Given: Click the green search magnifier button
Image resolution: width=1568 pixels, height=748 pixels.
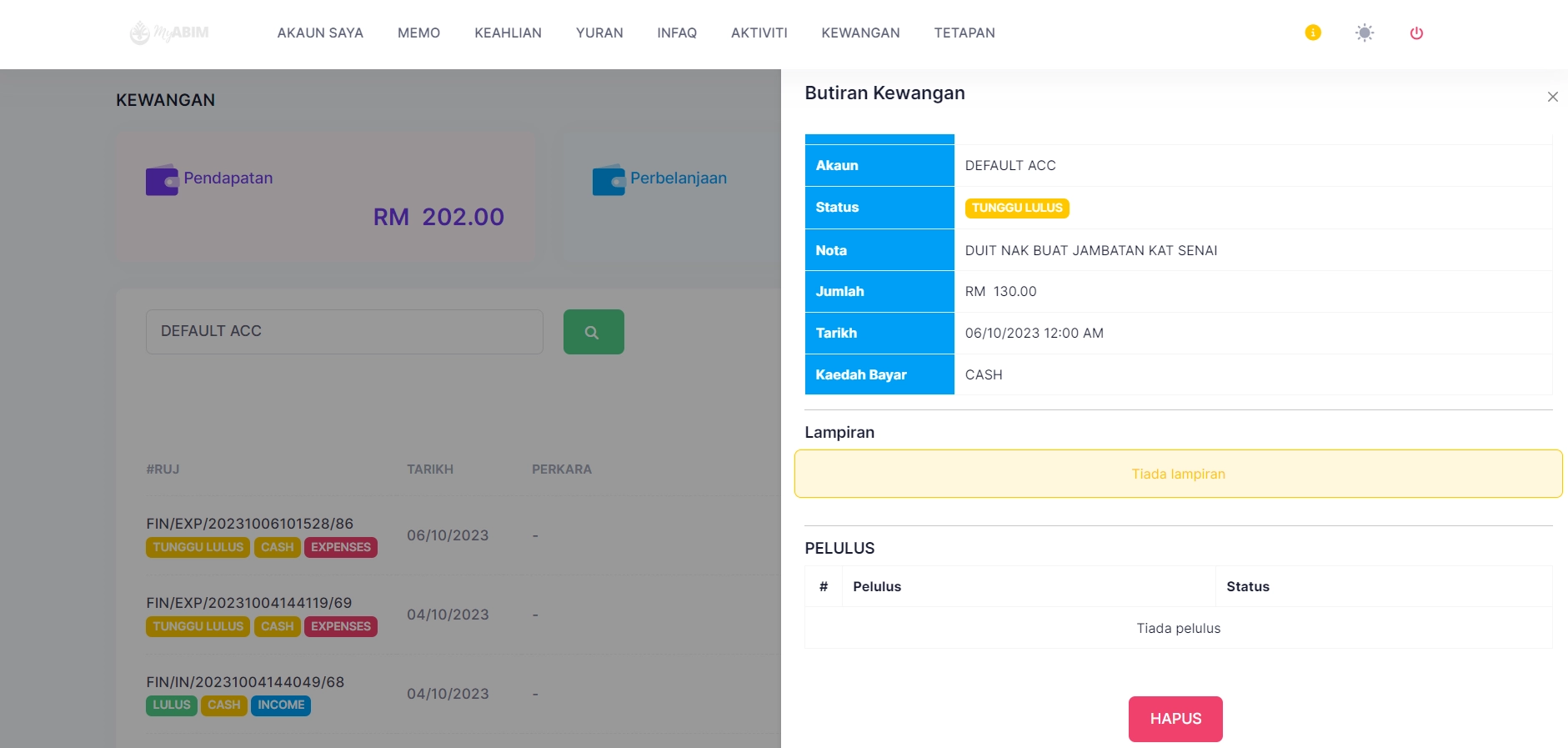Looking at the screenshot, I should pyautogui.click(x=593, y=332).
